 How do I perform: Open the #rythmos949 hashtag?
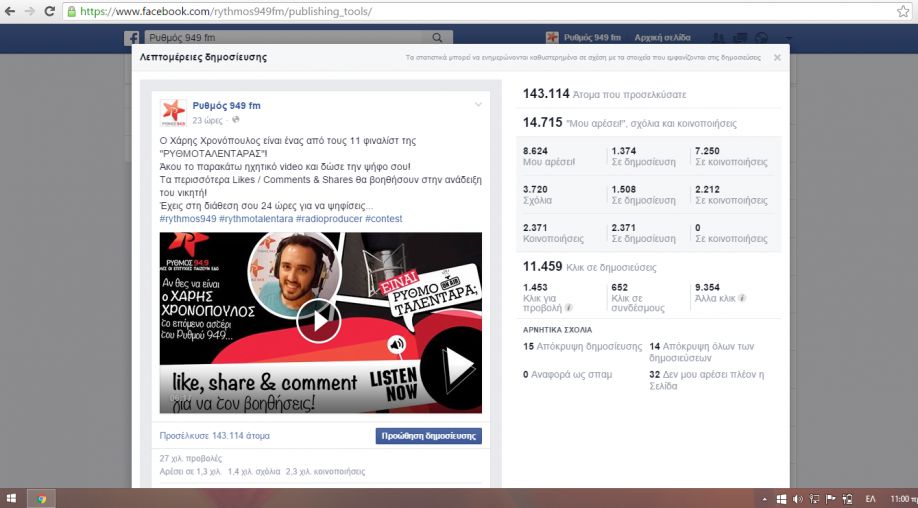coord(188,218)
